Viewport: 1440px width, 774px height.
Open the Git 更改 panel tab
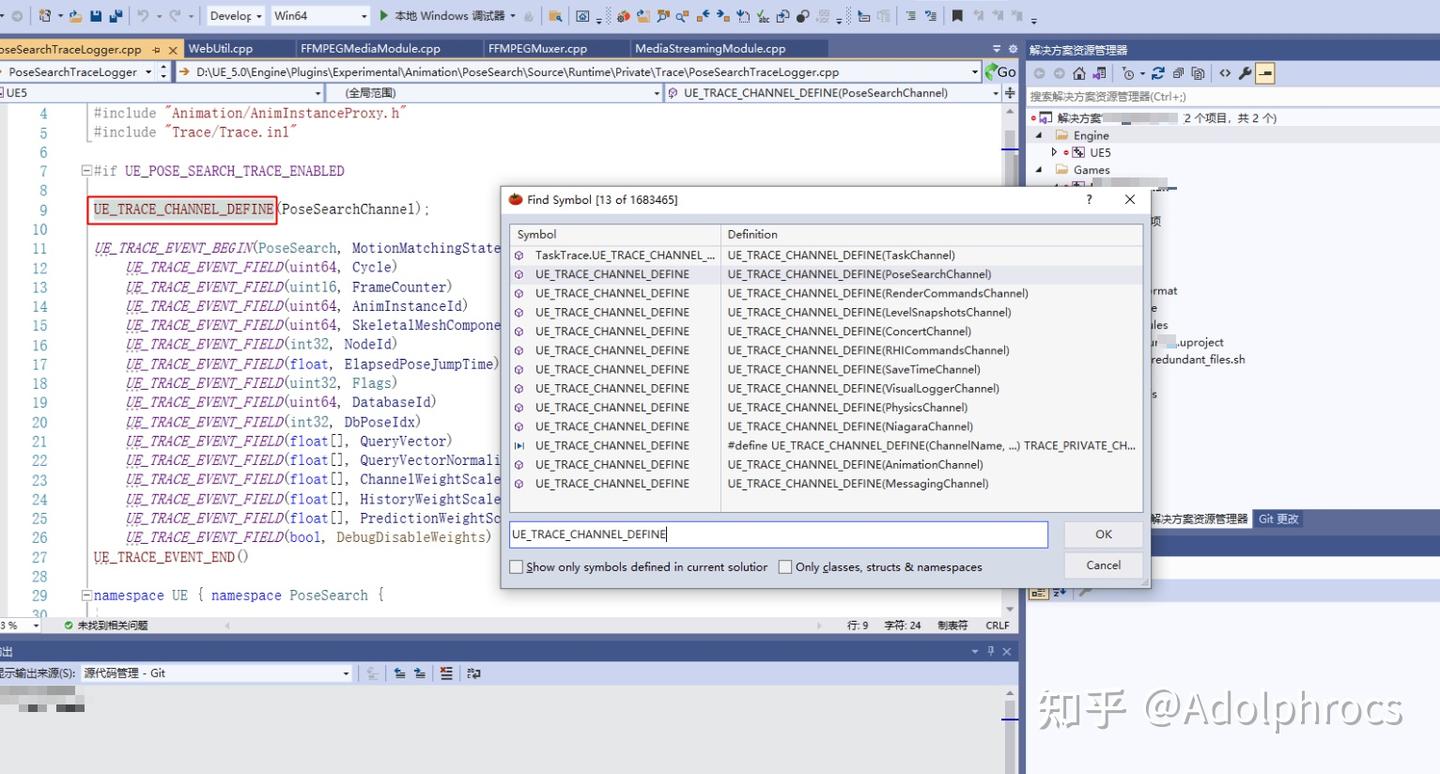click(x=1277, y=518)
